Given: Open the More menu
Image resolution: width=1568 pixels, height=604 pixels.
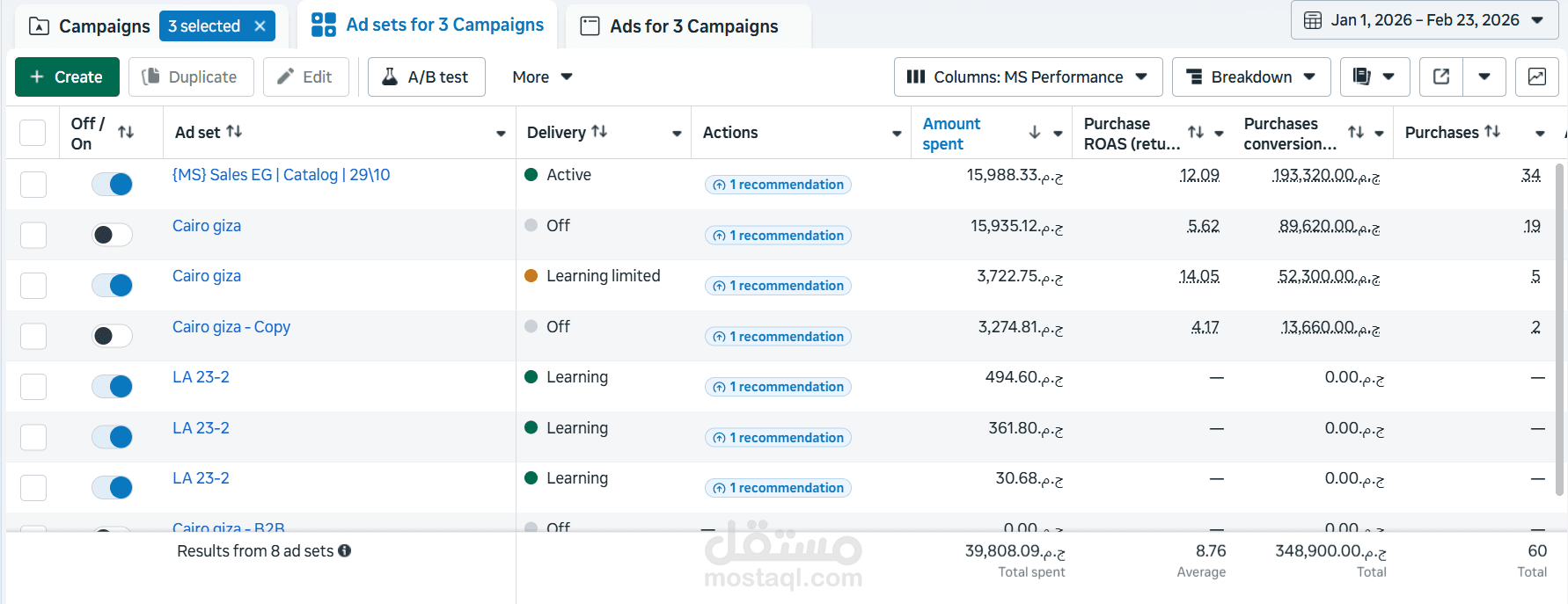Looking at the screenshot, I should click(x=542, y=76).
